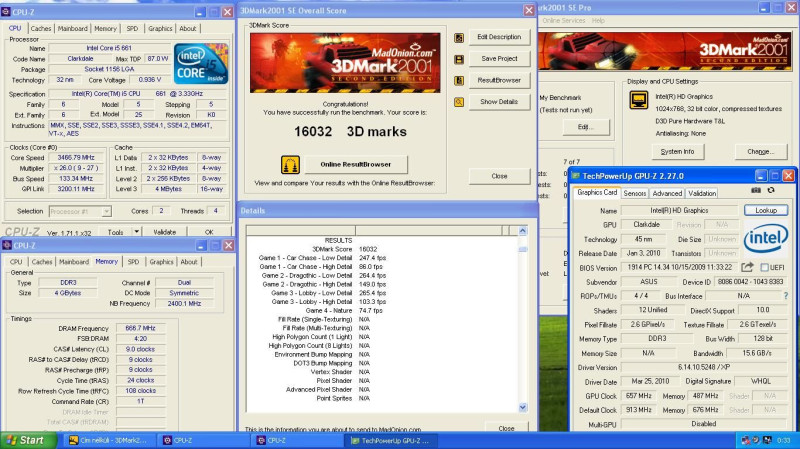Open the TechPowerUp GPU-Z taskbar item

390,440
